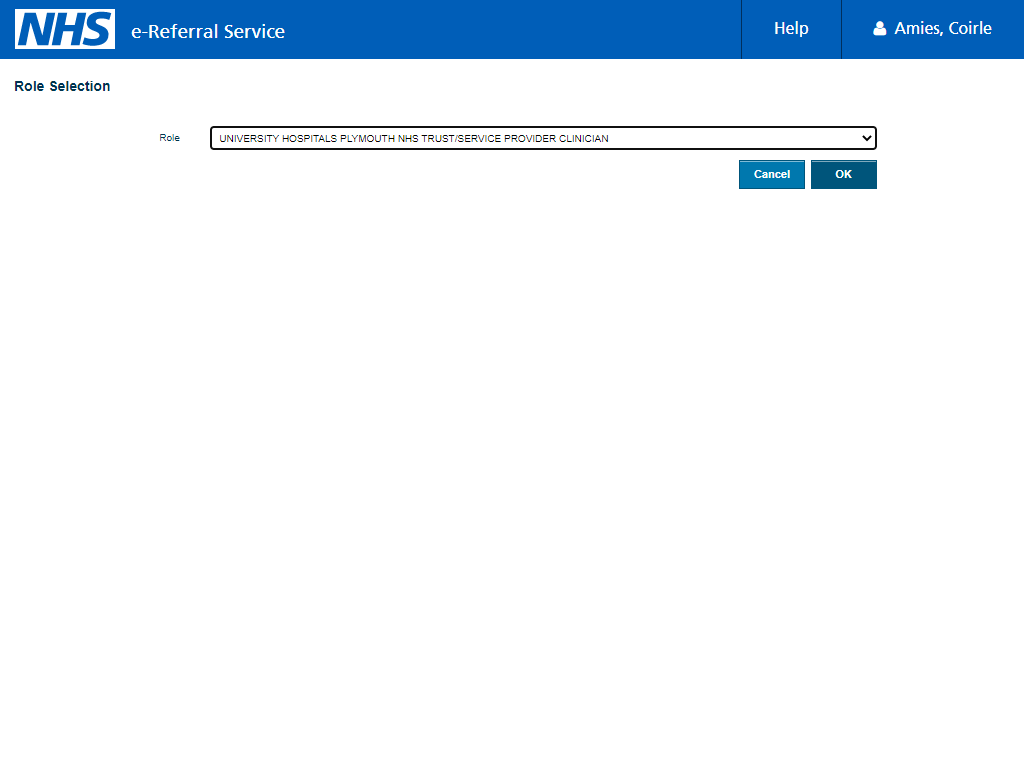
Task: Confirm role selection with OK button
Action: [x=843, y=174]
